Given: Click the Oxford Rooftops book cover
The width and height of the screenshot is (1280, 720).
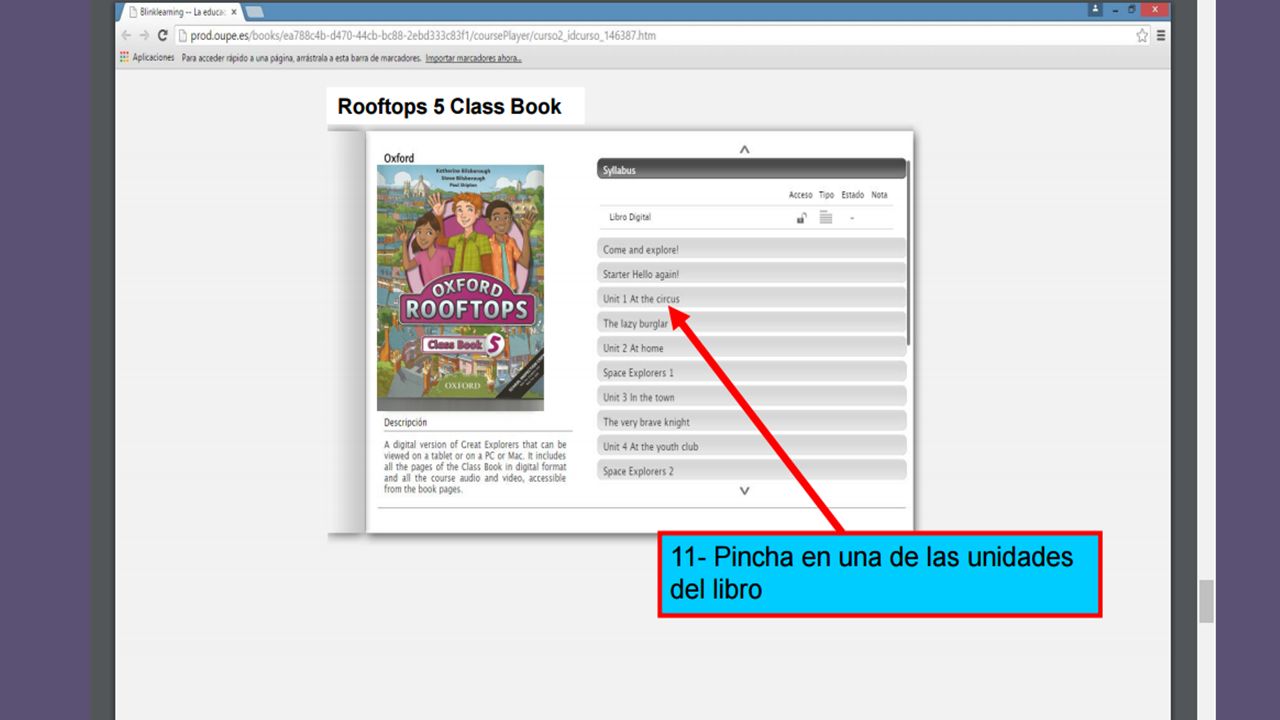Looking at the screenshot, I should pos(460,288).
